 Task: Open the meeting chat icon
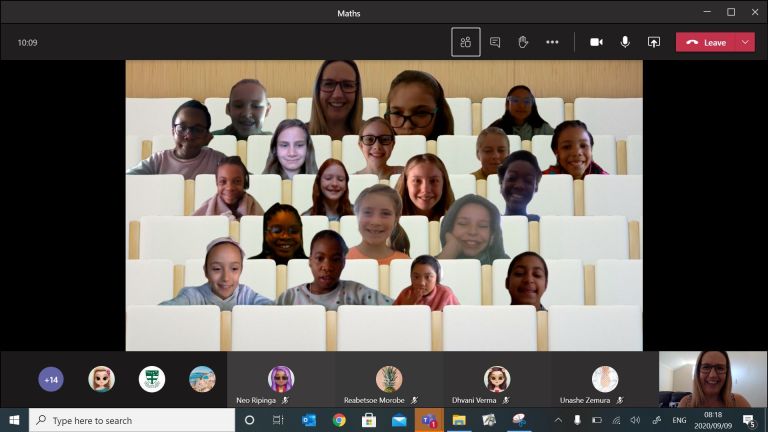click(495, 42)
